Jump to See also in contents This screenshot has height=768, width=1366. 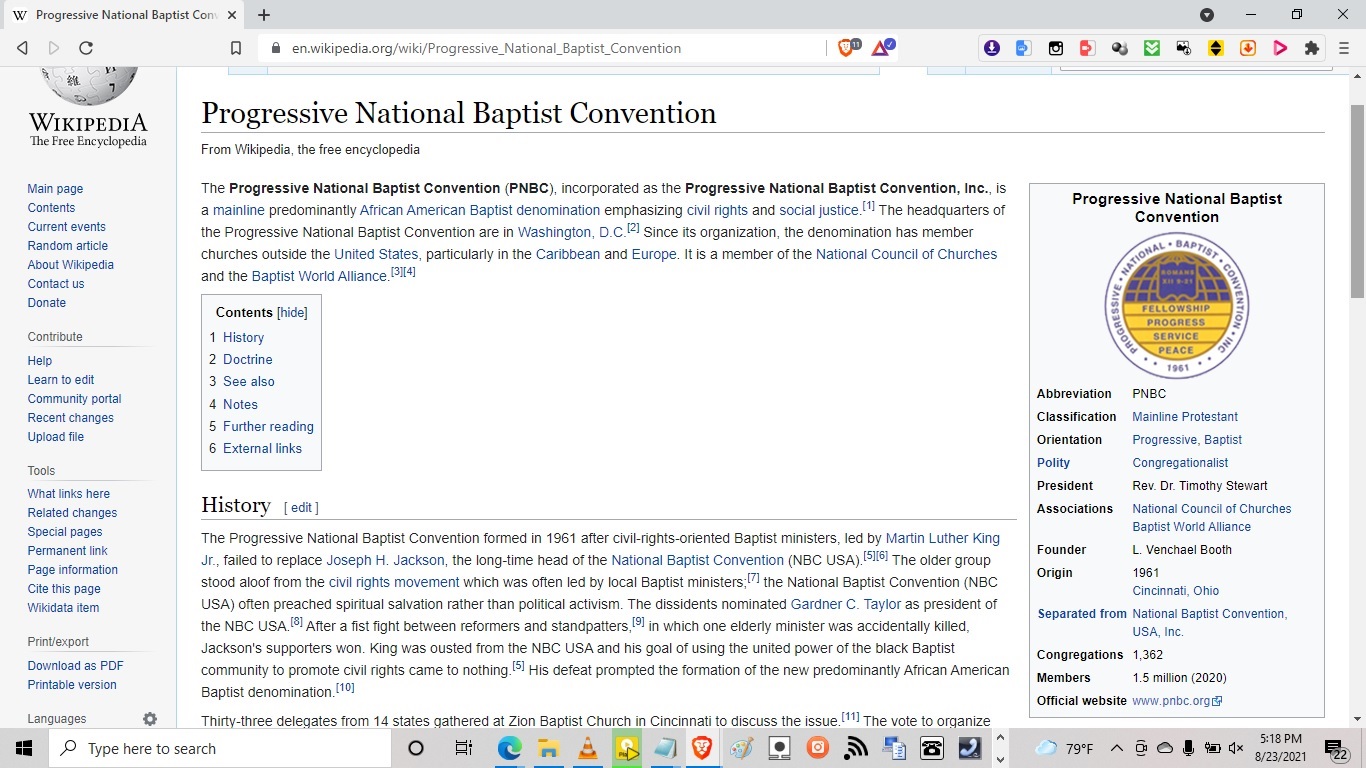pyautogui.click(x=248, y=381)
